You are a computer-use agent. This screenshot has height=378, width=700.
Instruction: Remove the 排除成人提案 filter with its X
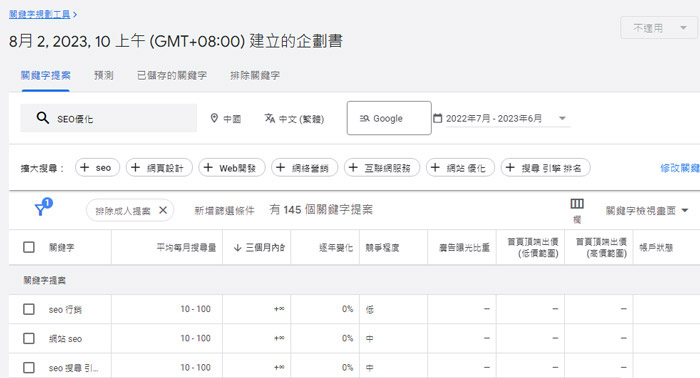tap(163, 210)
